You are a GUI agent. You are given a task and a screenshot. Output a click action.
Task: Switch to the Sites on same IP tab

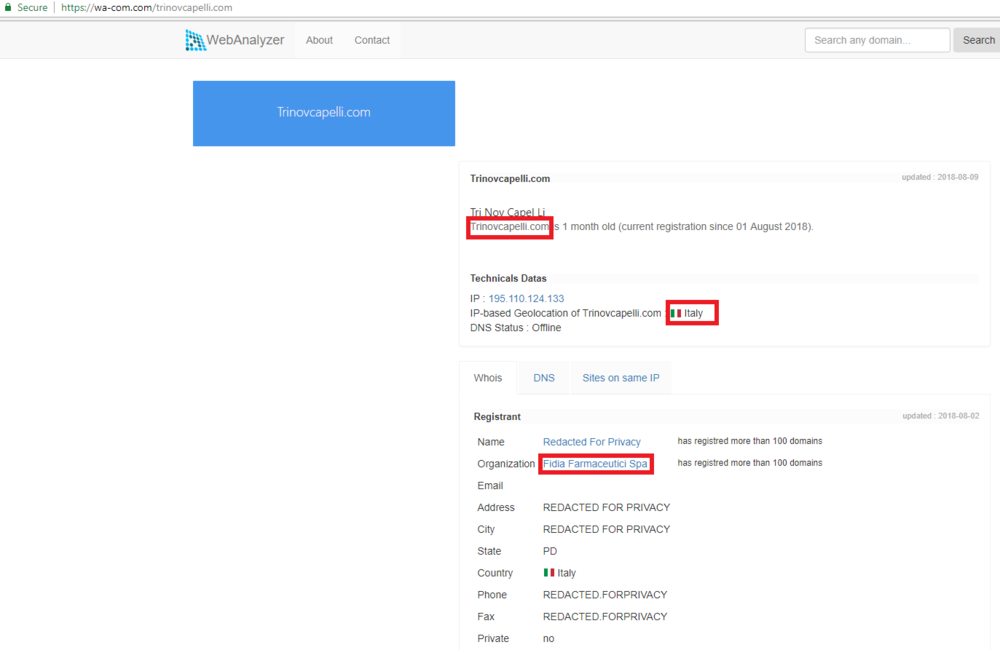tap(621, 378)
